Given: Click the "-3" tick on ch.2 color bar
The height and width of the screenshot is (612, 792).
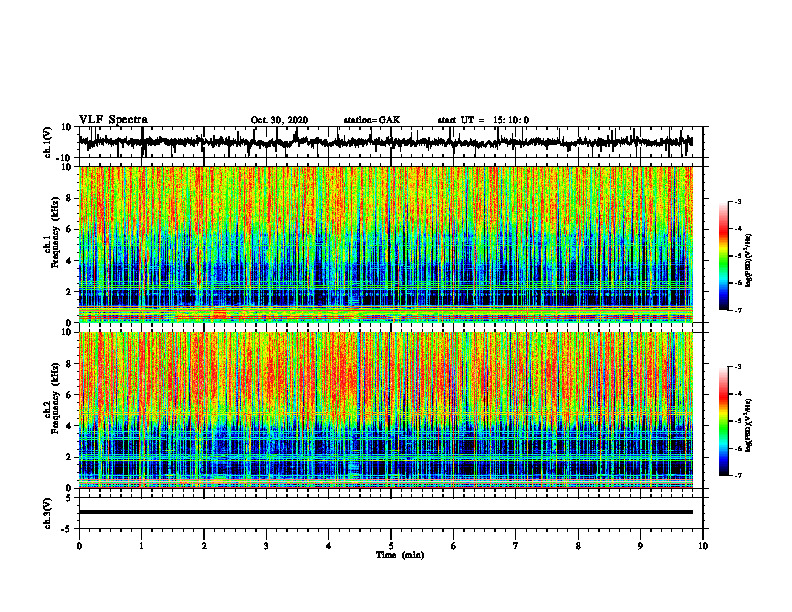Looking at the screenshot, I should [x=737, y=367].
